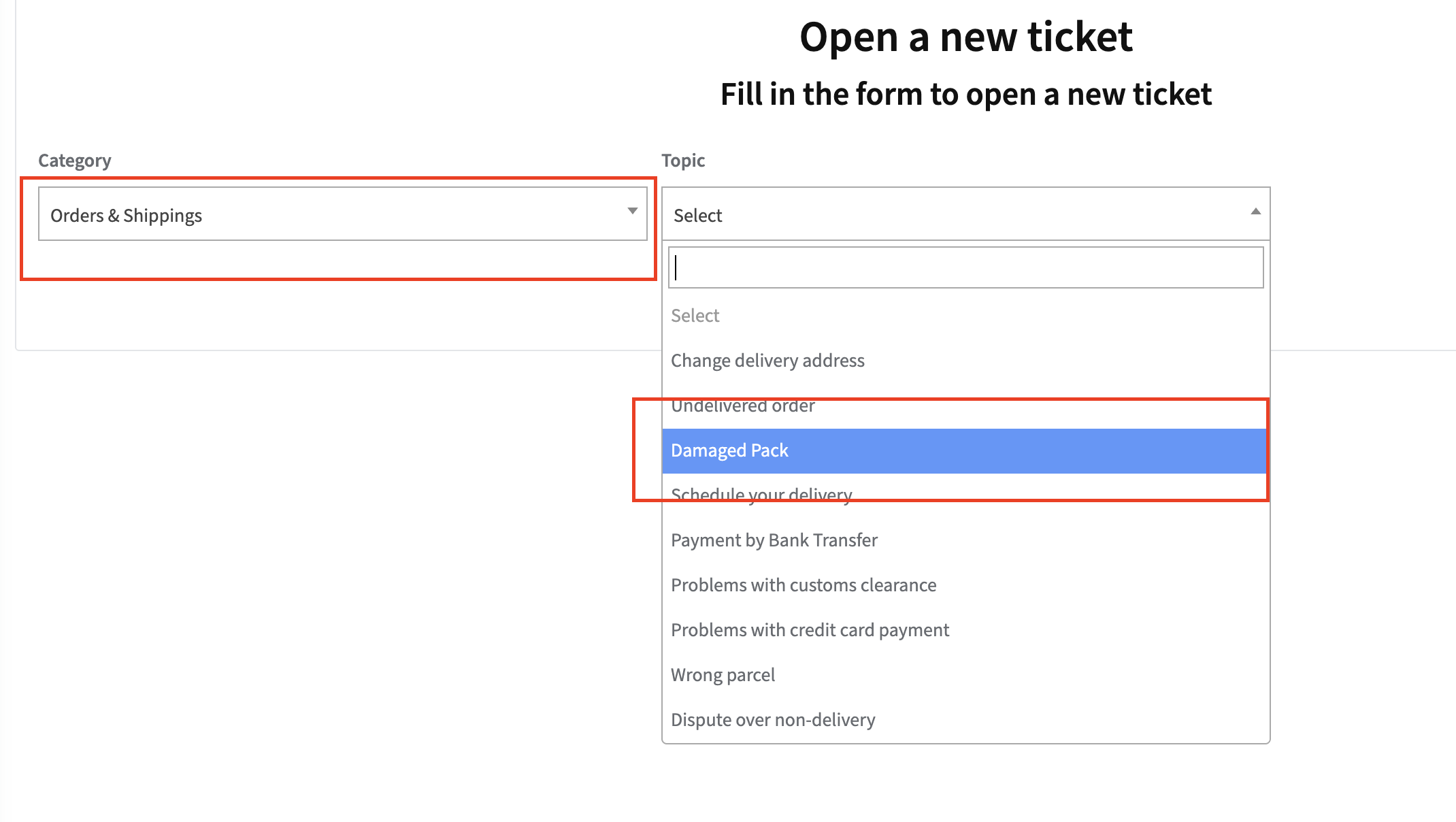Select Undelivered order topic
Screen dimensions: 1456x822
[743, 406]
